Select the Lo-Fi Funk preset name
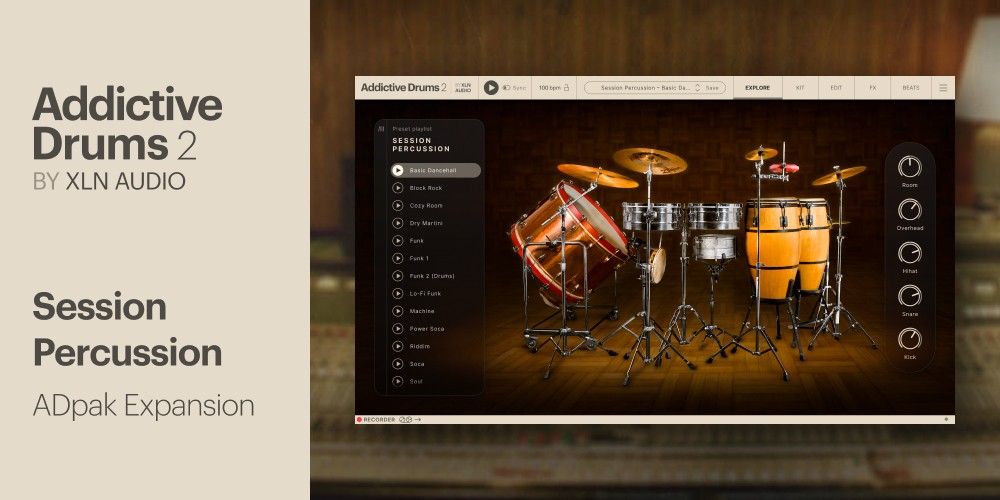This screenshot has height=500, width=1000. click(x=425, y=293)
